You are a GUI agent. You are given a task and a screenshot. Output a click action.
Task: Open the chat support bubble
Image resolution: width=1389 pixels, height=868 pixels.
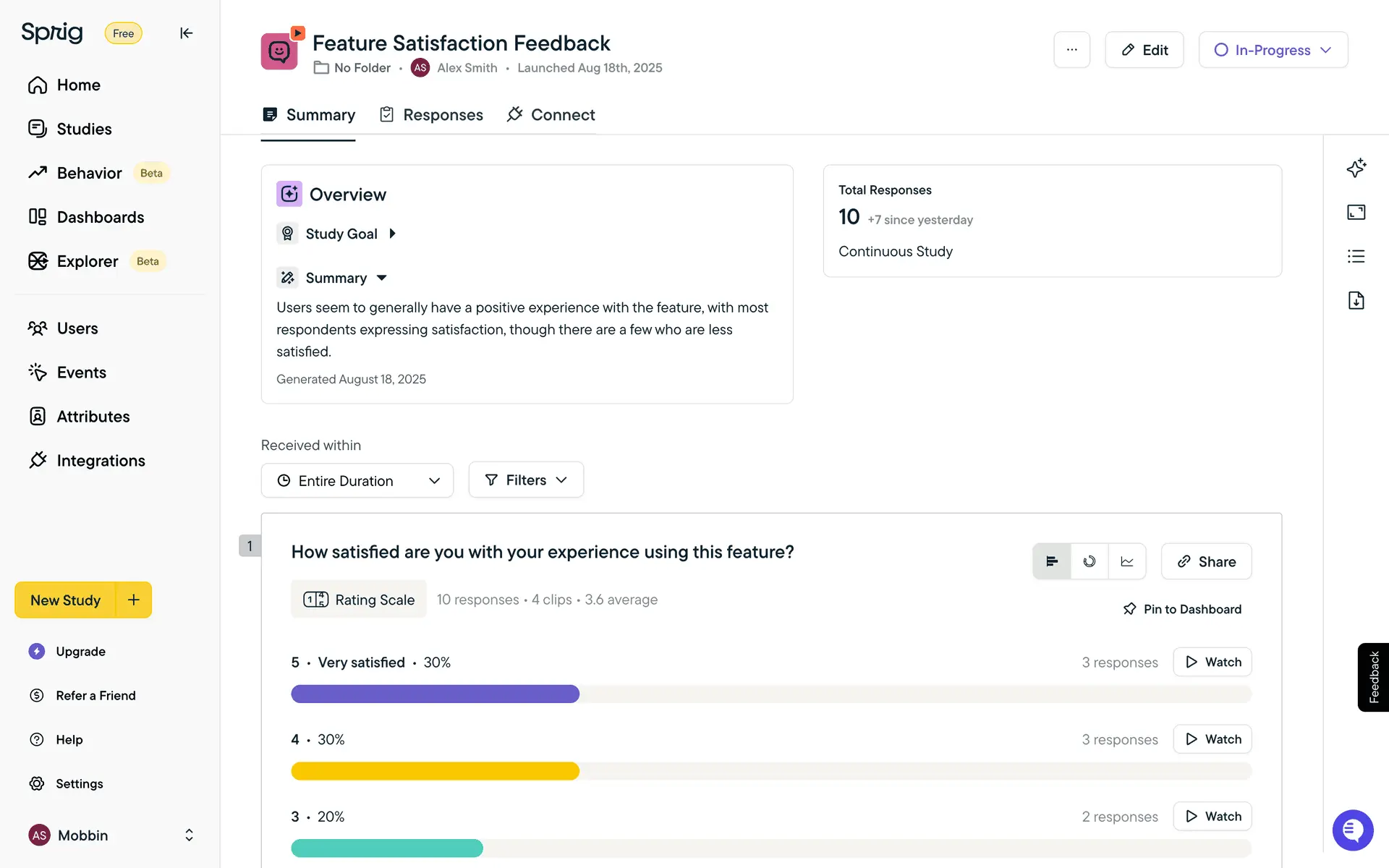pyautogui.click(x=1352, y=830)
